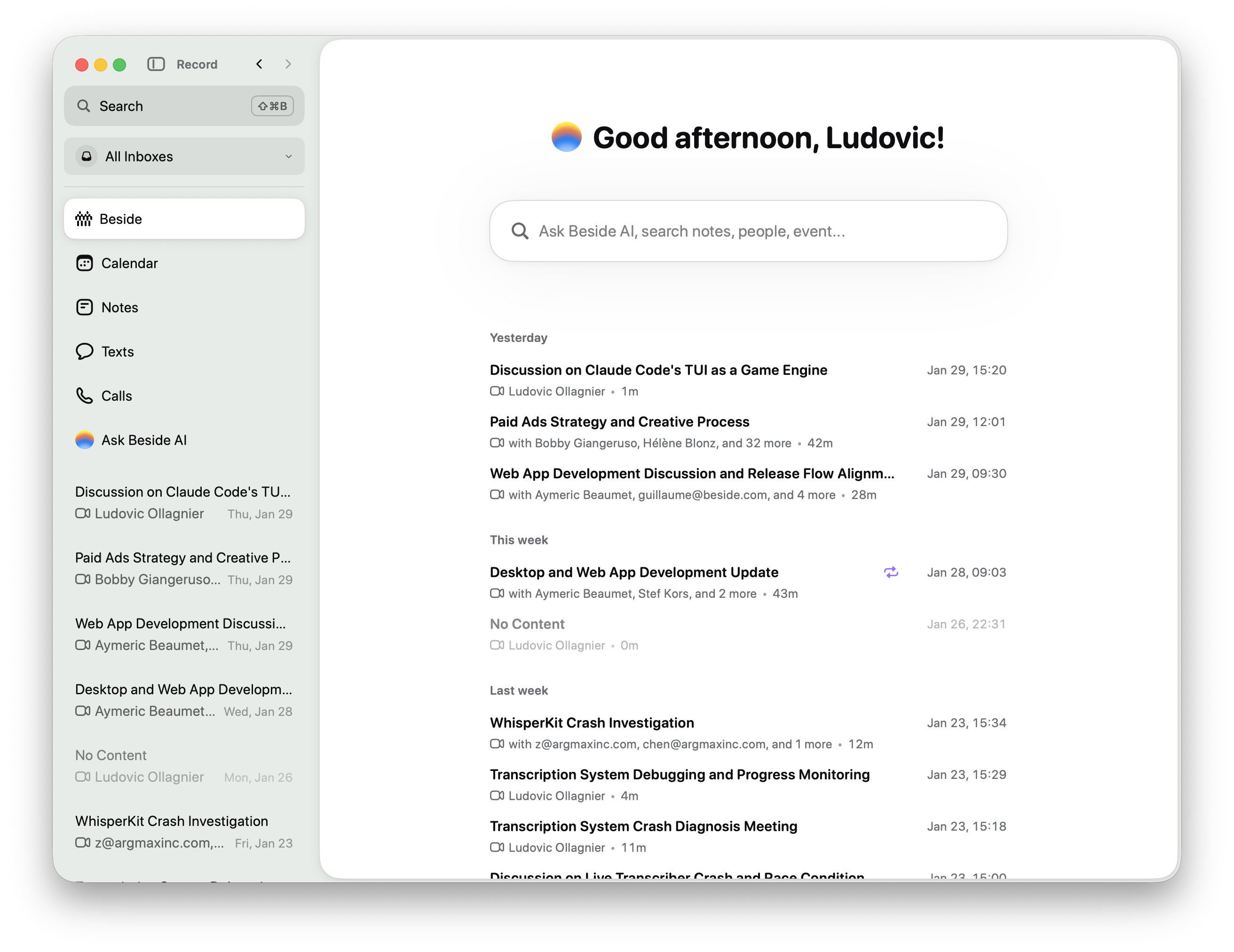Click the Last week section header
The width and height of the screenshot is (1234, 952).
tap(519, 690)
